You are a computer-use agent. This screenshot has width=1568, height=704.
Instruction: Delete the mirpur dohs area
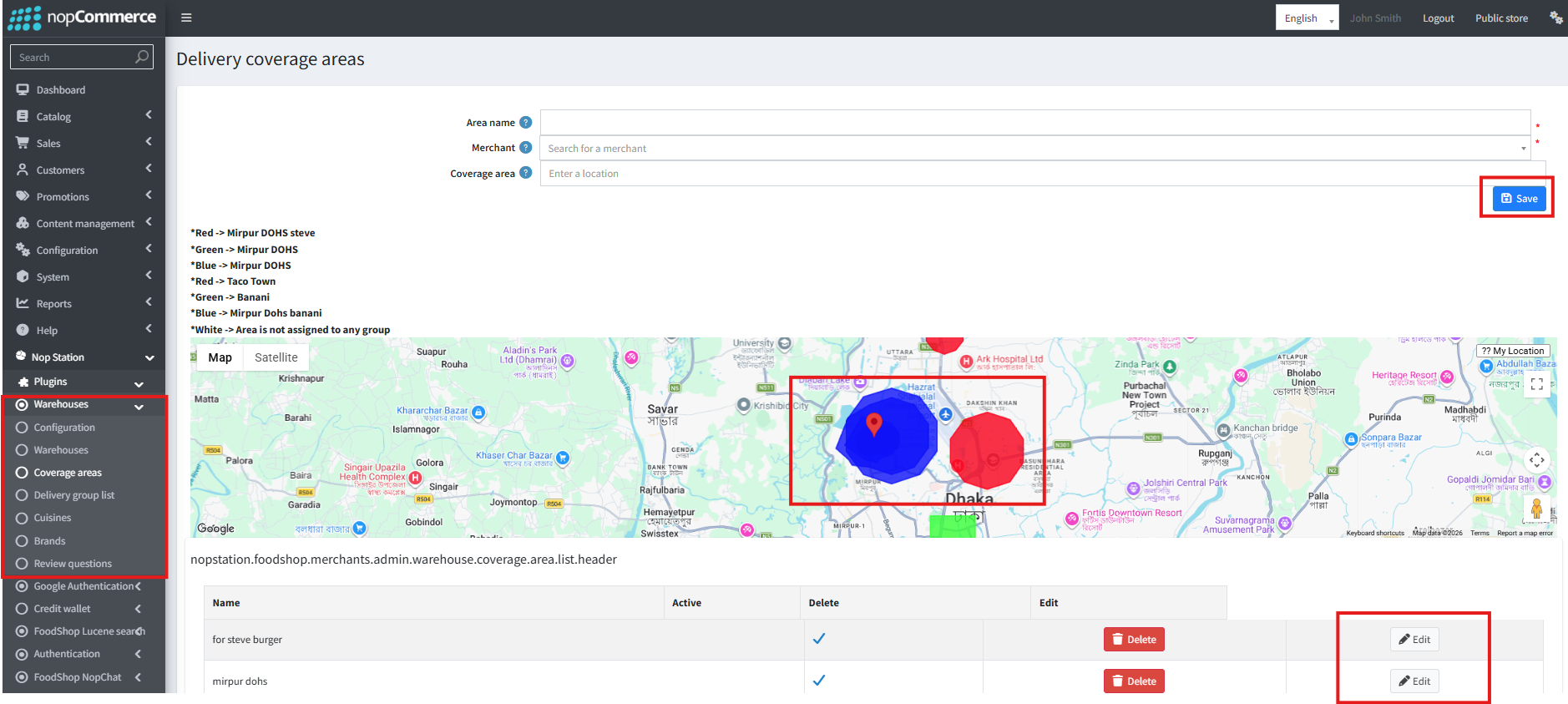(x=1134, y=681)
